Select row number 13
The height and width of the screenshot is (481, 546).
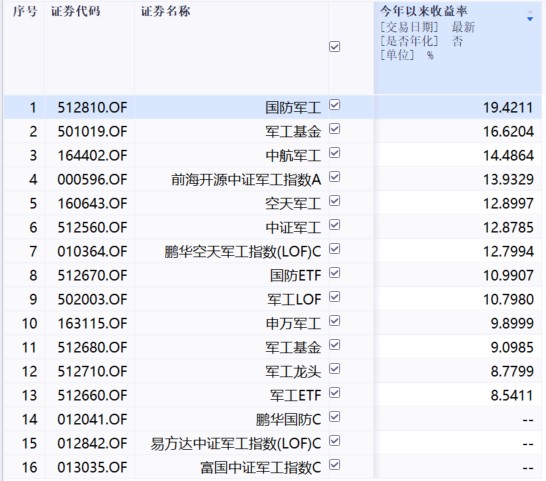[29, 396]
